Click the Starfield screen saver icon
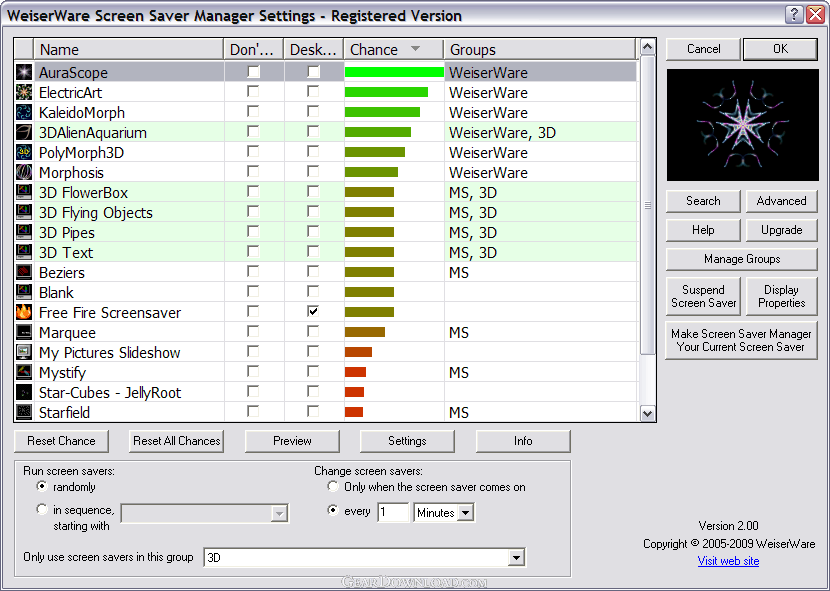830x591 pixels. tap(24, 412)
